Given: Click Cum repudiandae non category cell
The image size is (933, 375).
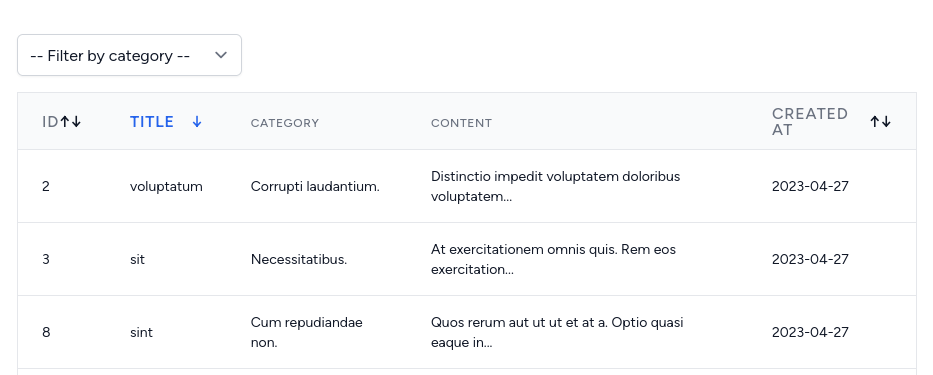Looking at the screenshot, I should pyautogui.click(x=306, y=332).
